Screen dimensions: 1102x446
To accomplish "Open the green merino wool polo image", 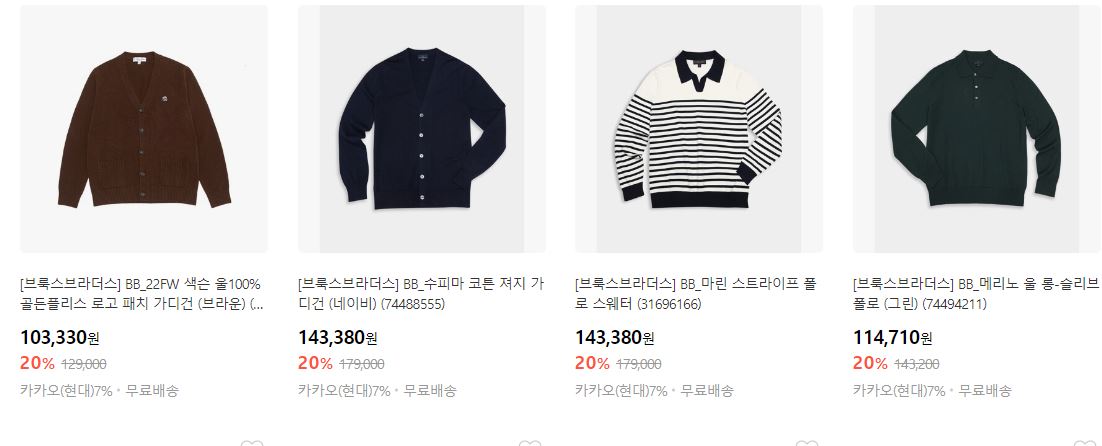I will coord(977,129).
